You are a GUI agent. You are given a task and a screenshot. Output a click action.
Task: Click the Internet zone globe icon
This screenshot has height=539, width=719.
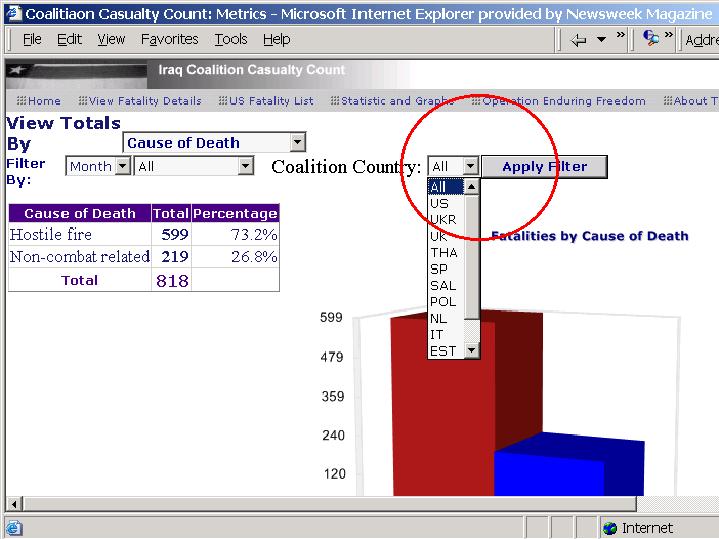[x=610, y=528]
